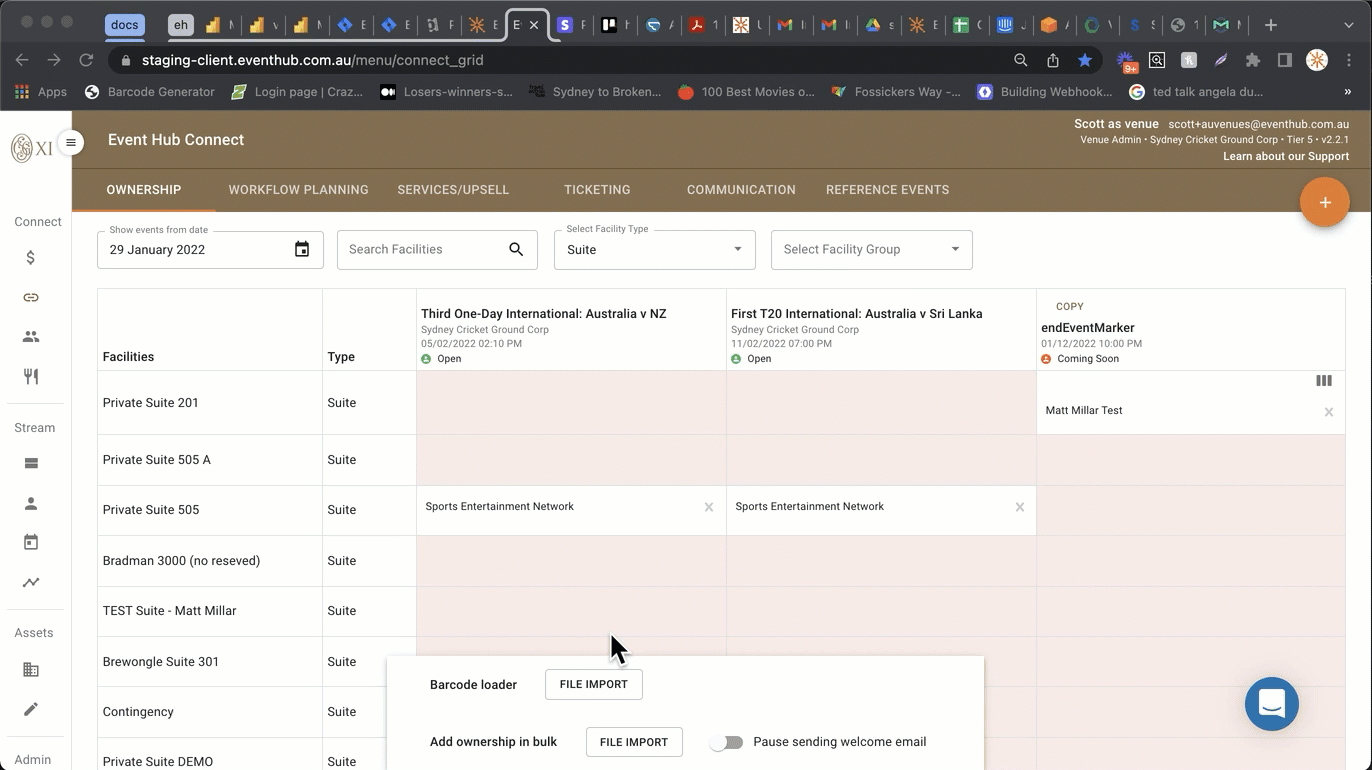1372x770 pixels.
Task: Bookmark page with browser star icon
Action: tap(1085, 60)
